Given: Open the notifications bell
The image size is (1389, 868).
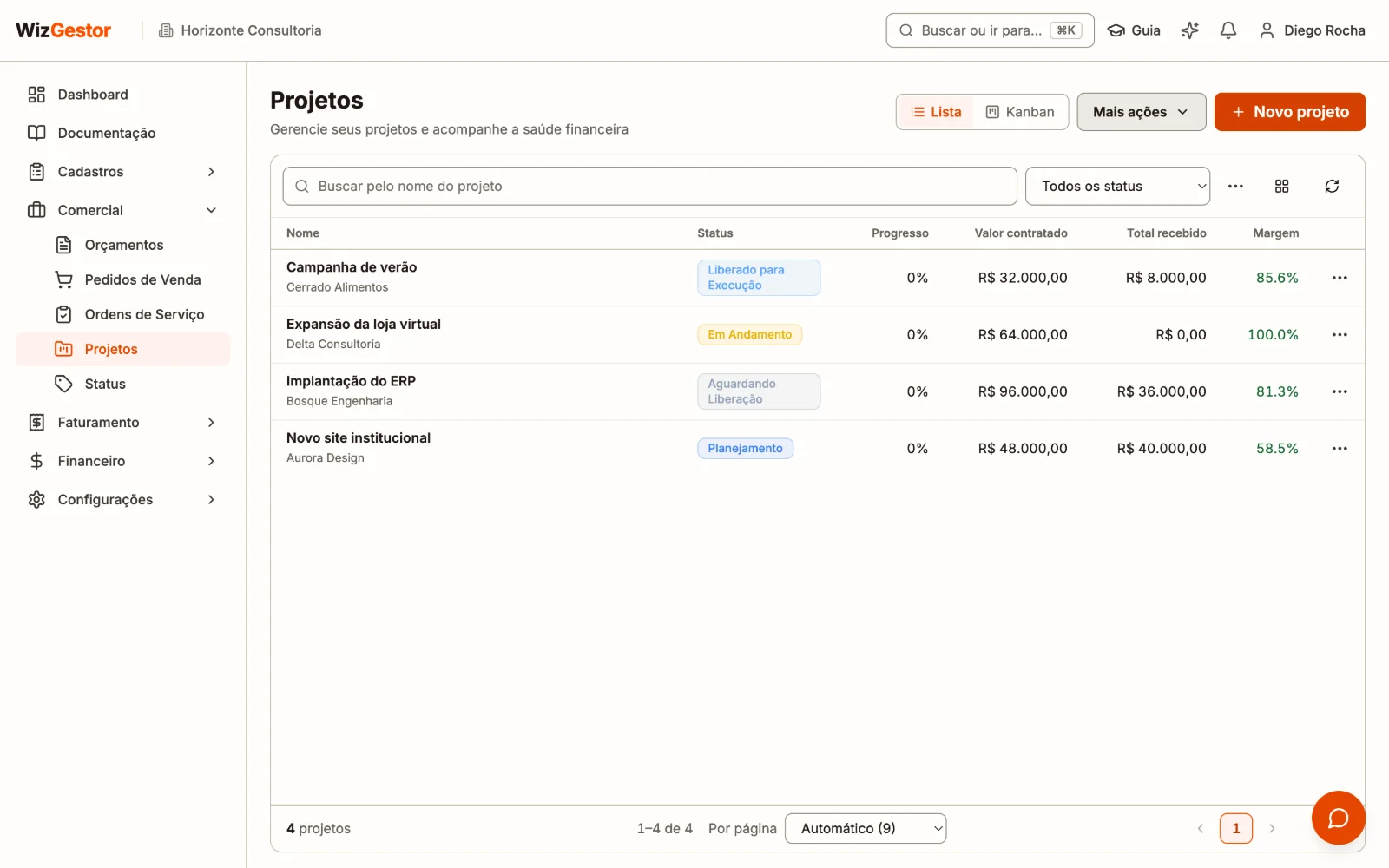Looking at the screenshot, I should [x=1228, y=30].
